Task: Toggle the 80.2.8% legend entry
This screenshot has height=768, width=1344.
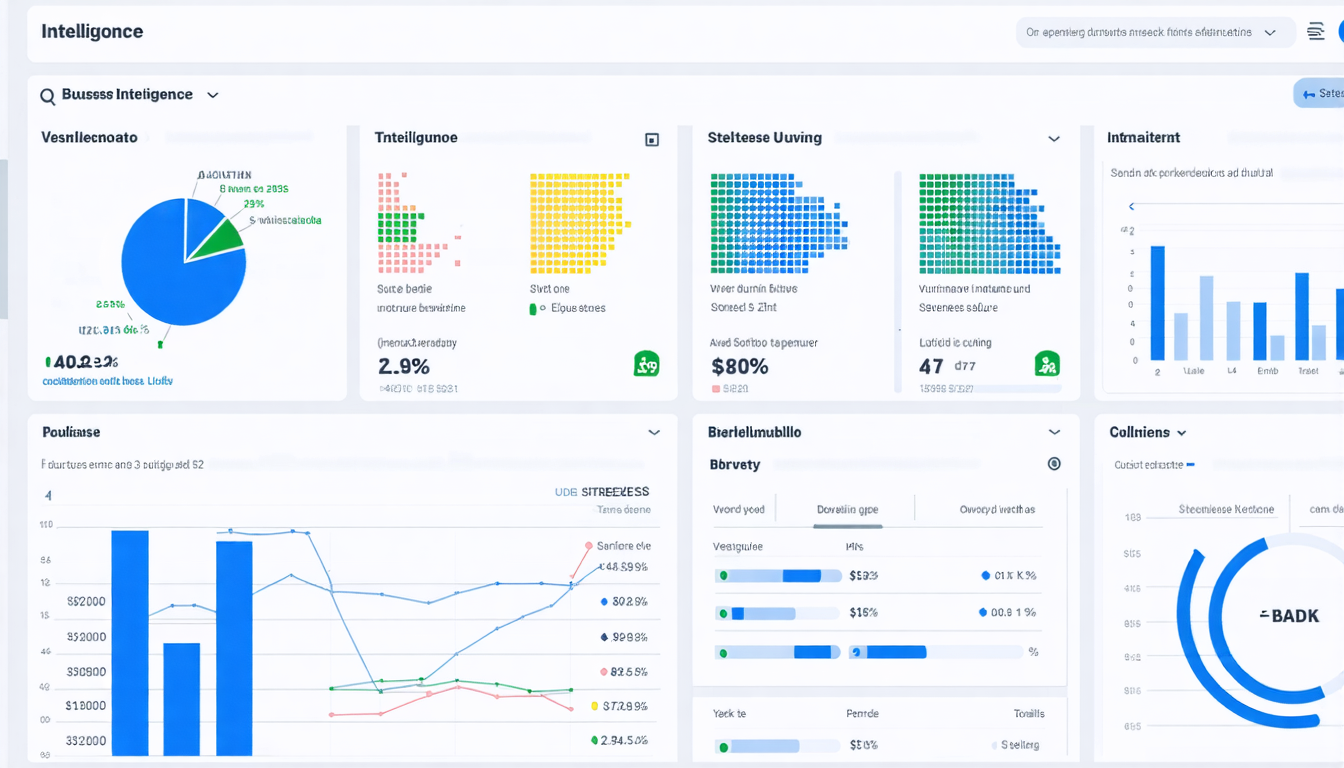Action: click(x=623, y=602)
